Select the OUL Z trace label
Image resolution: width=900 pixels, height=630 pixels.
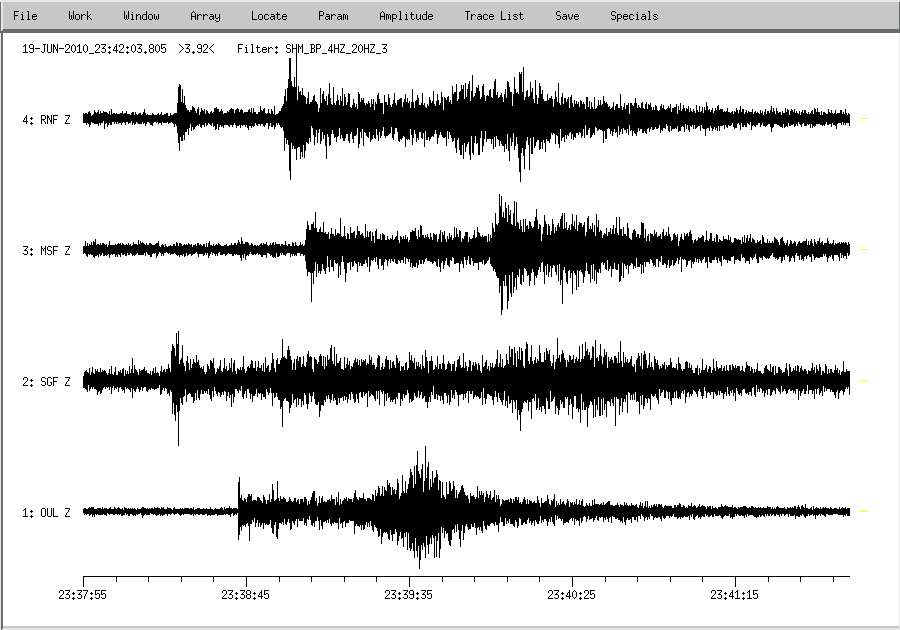(47, 513)
